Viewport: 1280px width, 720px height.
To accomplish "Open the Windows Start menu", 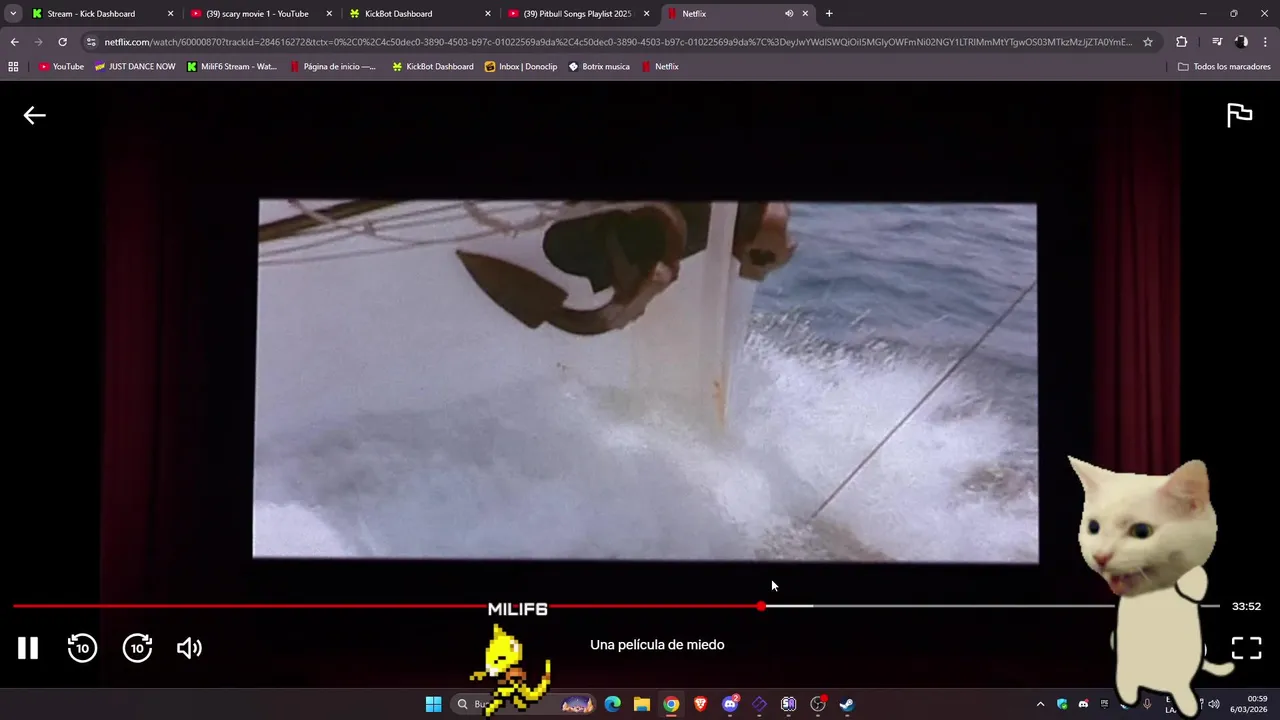I will pos(433,704).
